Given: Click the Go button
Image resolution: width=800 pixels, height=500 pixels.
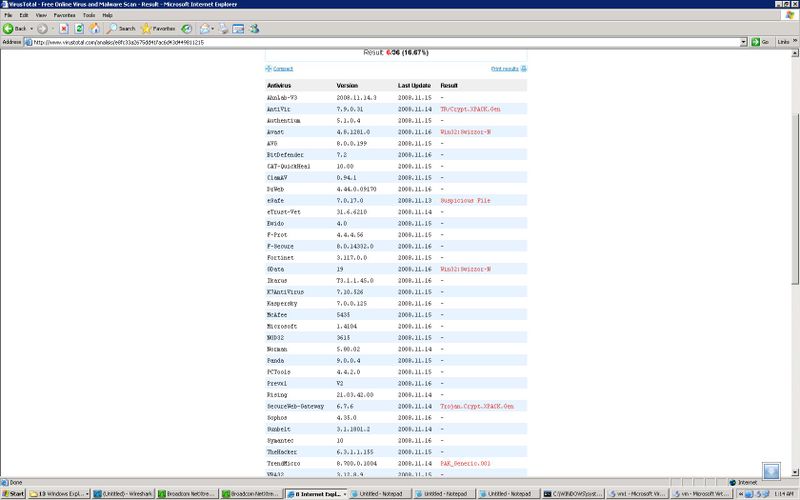Looking at the screenshot, I should (x=760, y=42).
